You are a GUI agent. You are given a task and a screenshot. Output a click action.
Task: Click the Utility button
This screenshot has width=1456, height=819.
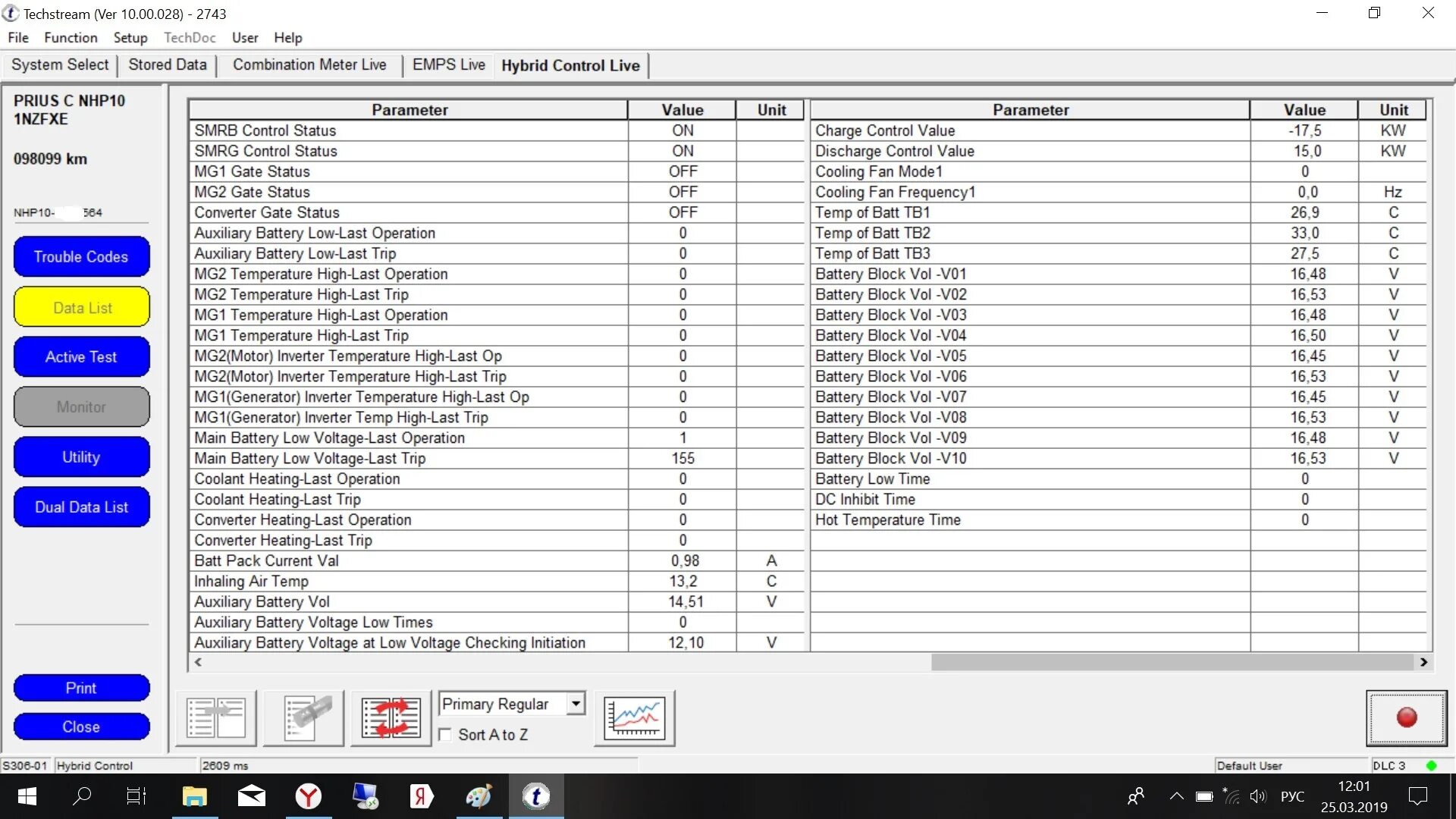[x=80, y=456]
